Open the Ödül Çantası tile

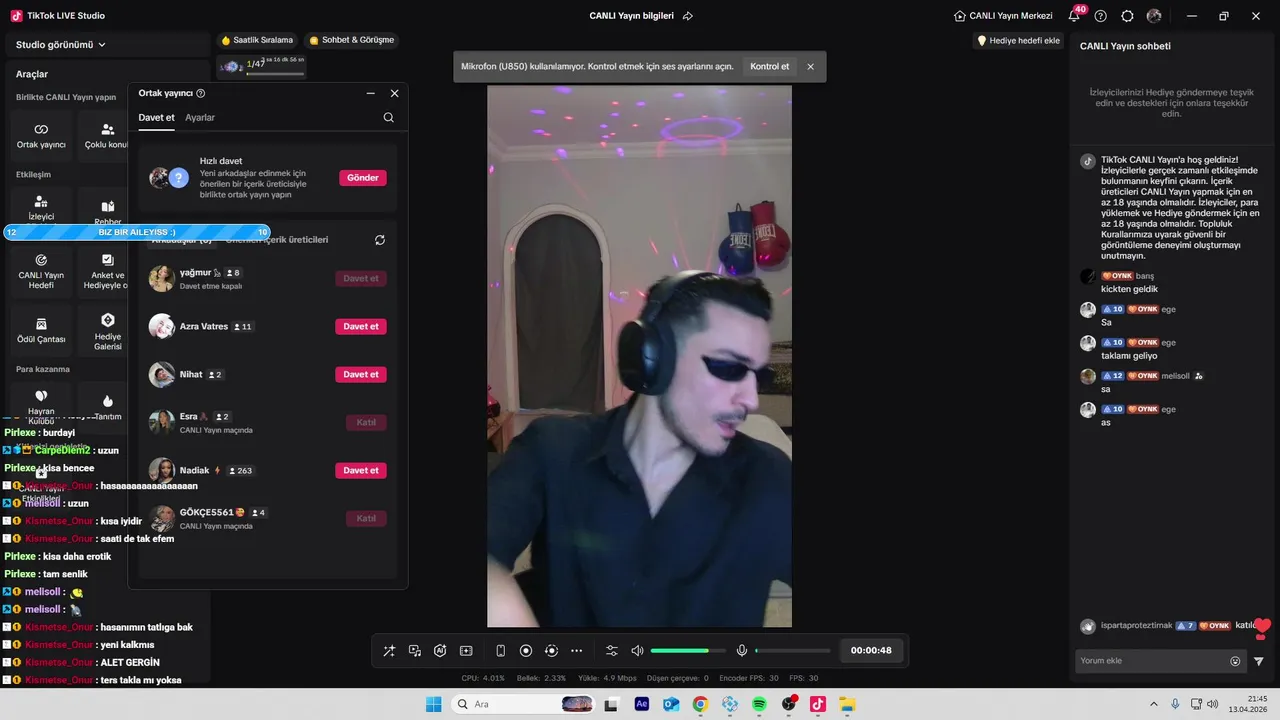point(41,331)
